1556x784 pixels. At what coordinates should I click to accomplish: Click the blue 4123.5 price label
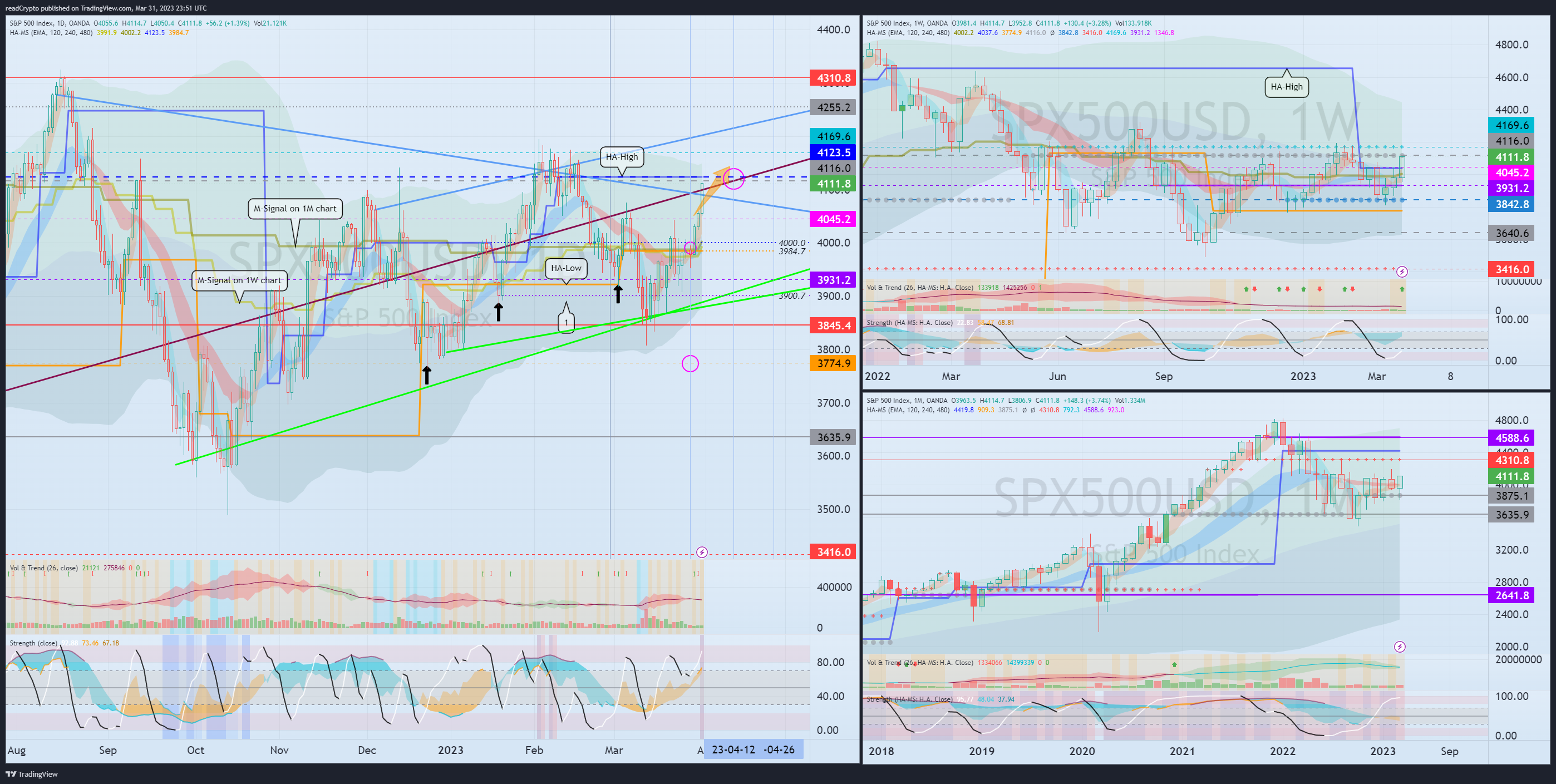pos(833,152)
